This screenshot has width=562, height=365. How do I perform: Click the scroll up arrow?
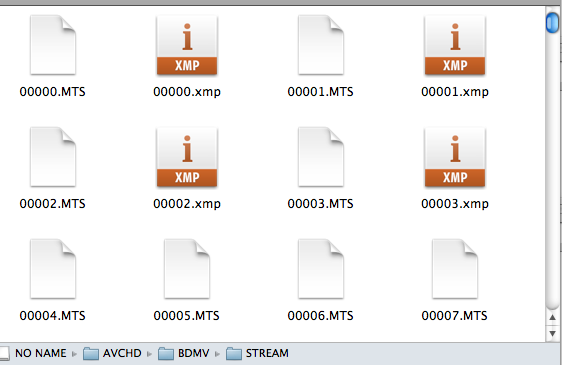(552, 318)
